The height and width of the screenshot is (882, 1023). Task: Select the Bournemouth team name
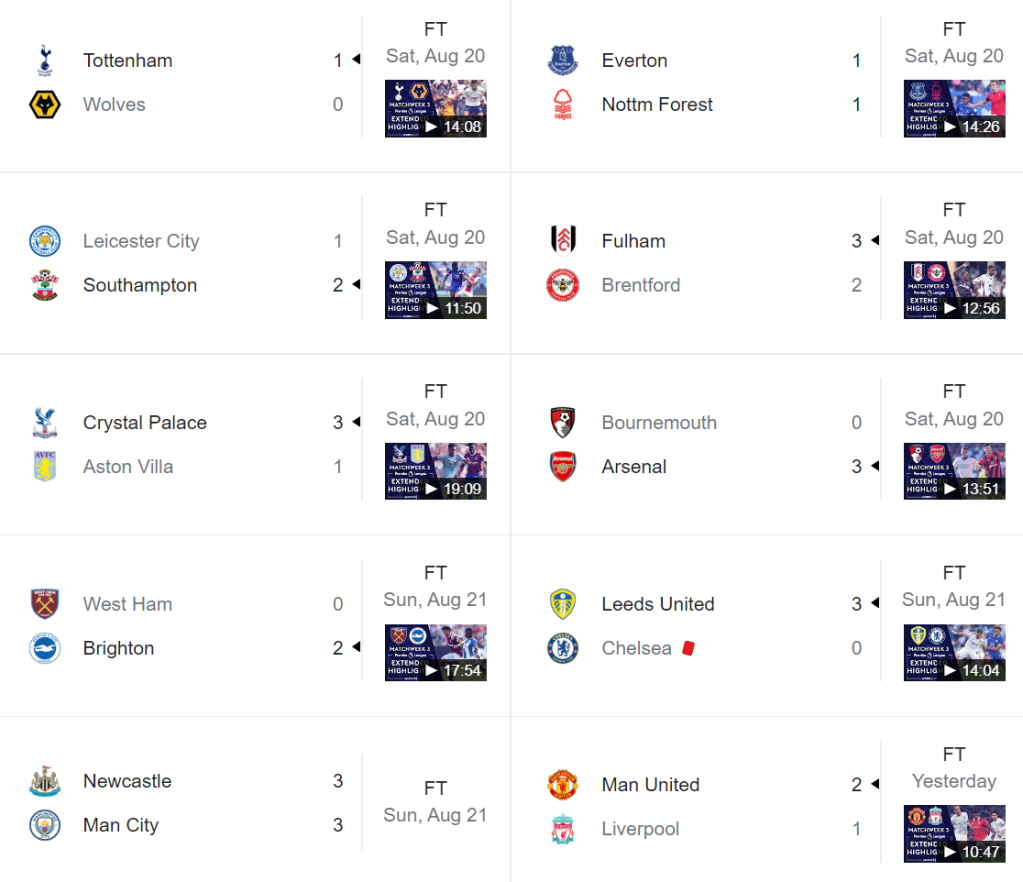(x=659, y=423)
